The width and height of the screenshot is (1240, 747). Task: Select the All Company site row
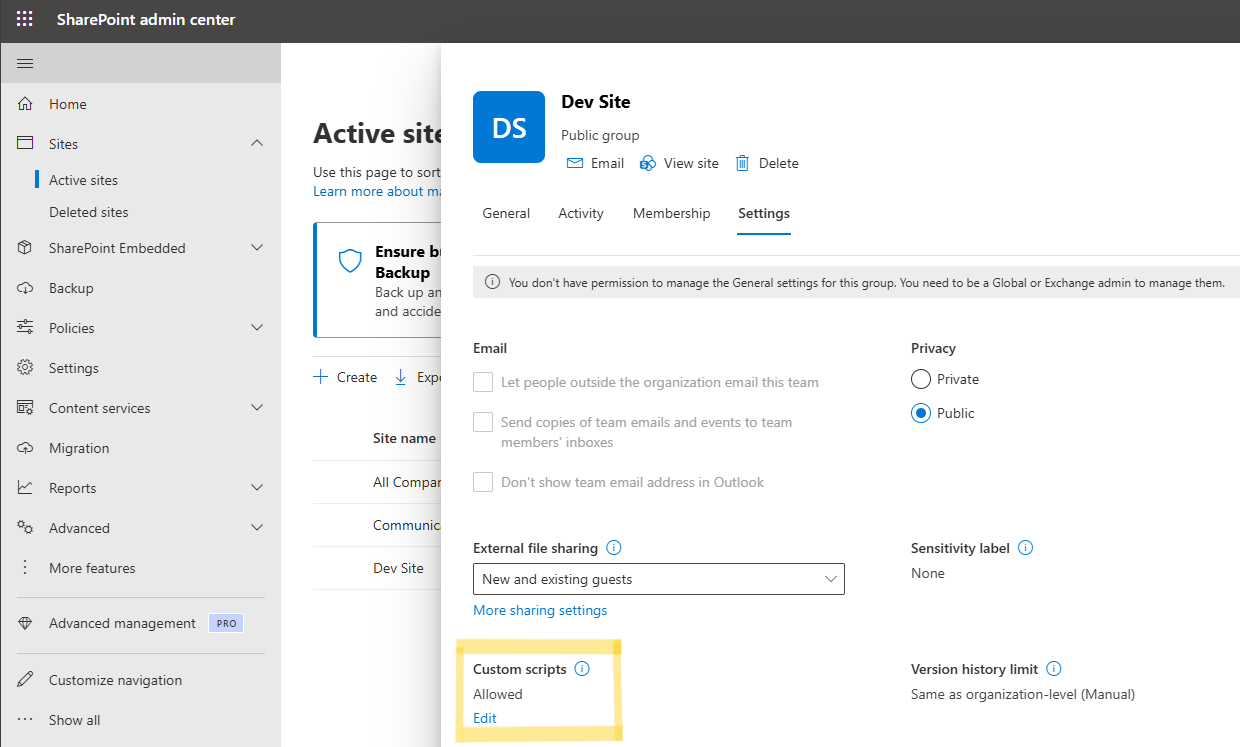coord(377,482)
